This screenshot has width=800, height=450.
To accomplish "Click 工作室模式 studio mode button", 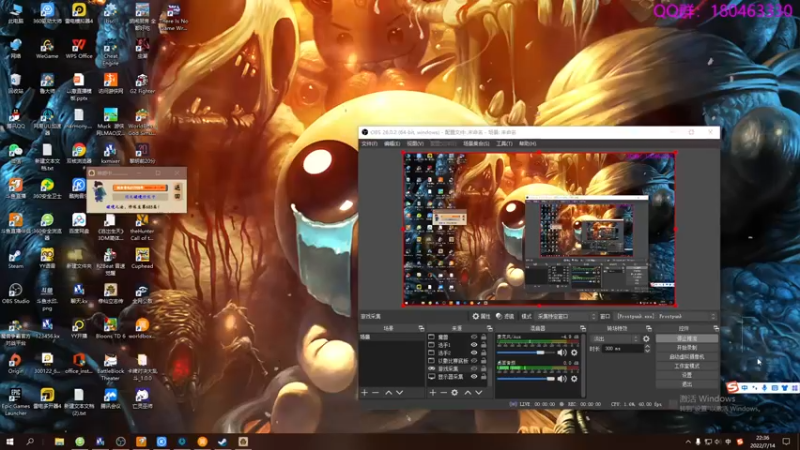I will coord(687,366).
